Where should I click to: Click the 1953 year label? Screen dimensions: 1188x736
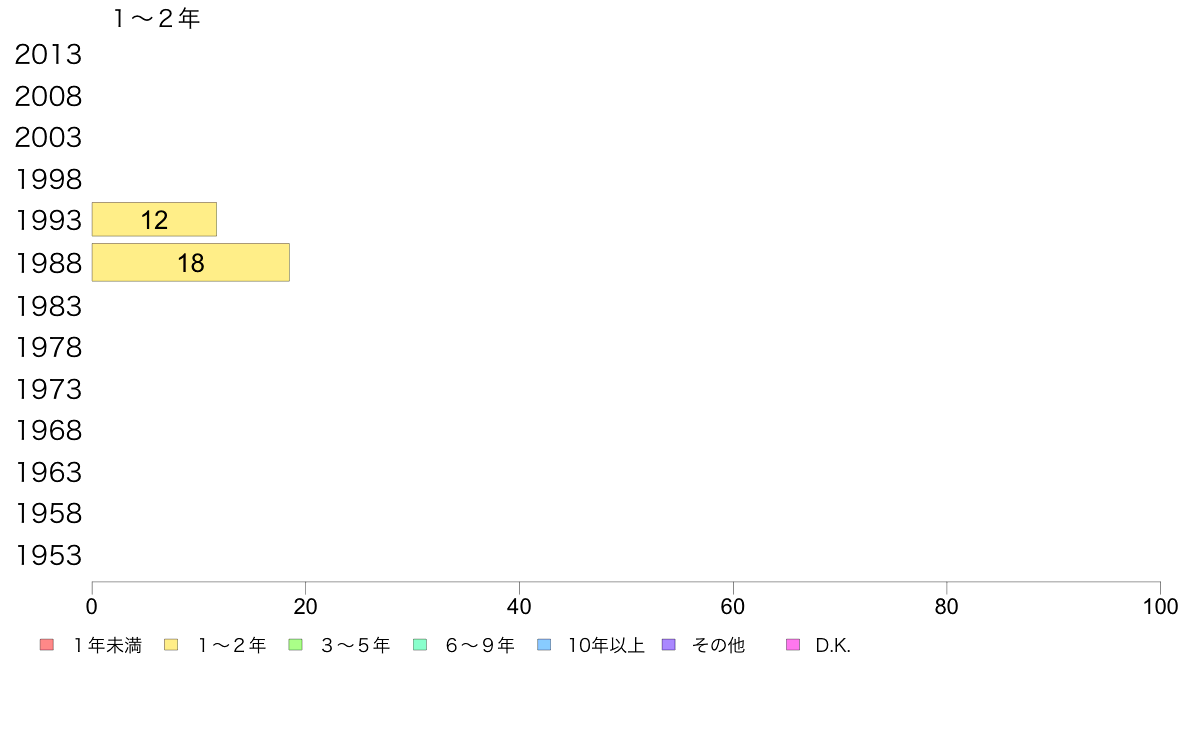(48, 556)
